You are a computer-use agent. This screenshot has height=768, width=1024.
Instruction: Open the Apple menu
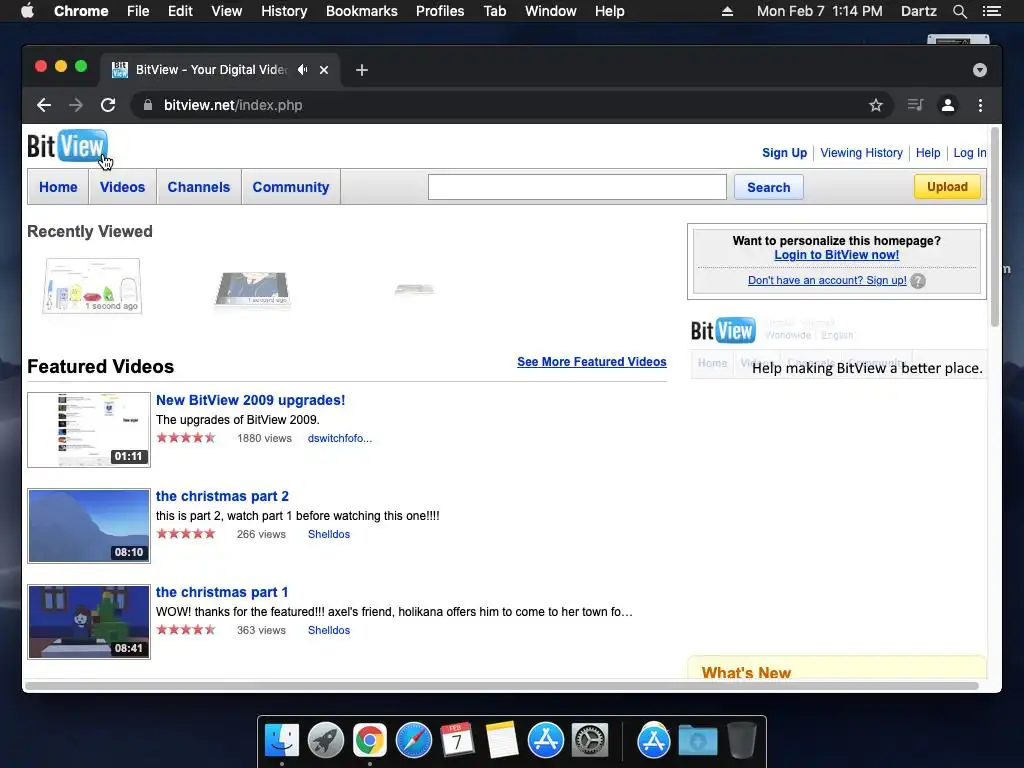tap(27, 11)
